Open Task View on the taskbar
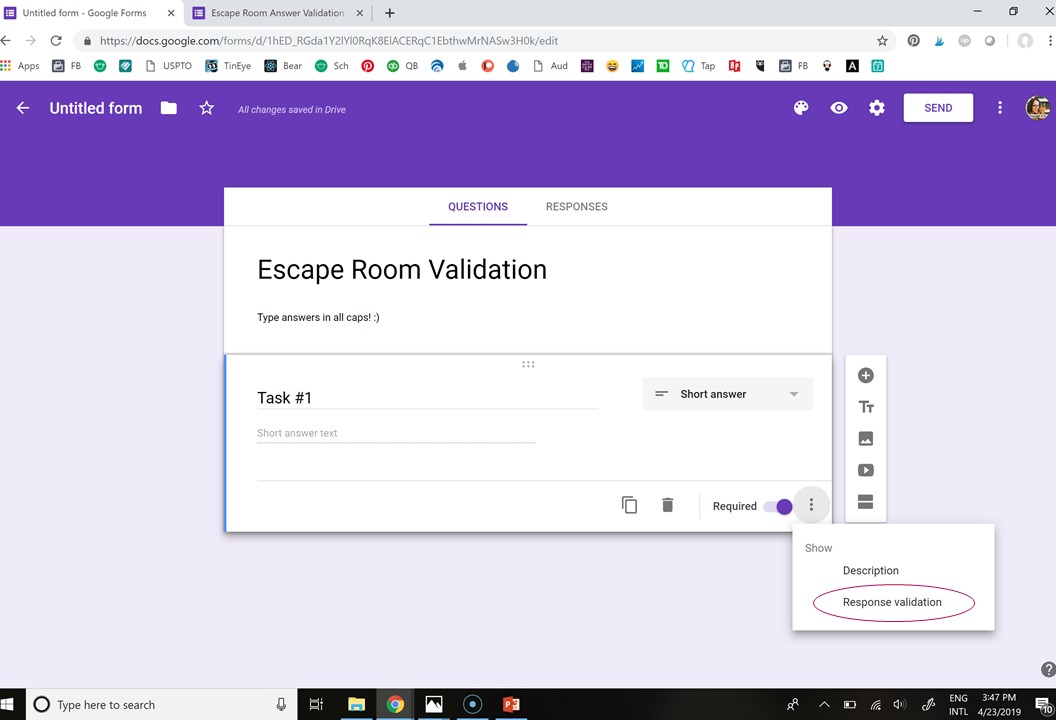This screenshot has width=1056, height=720. (x=316, y=705)
